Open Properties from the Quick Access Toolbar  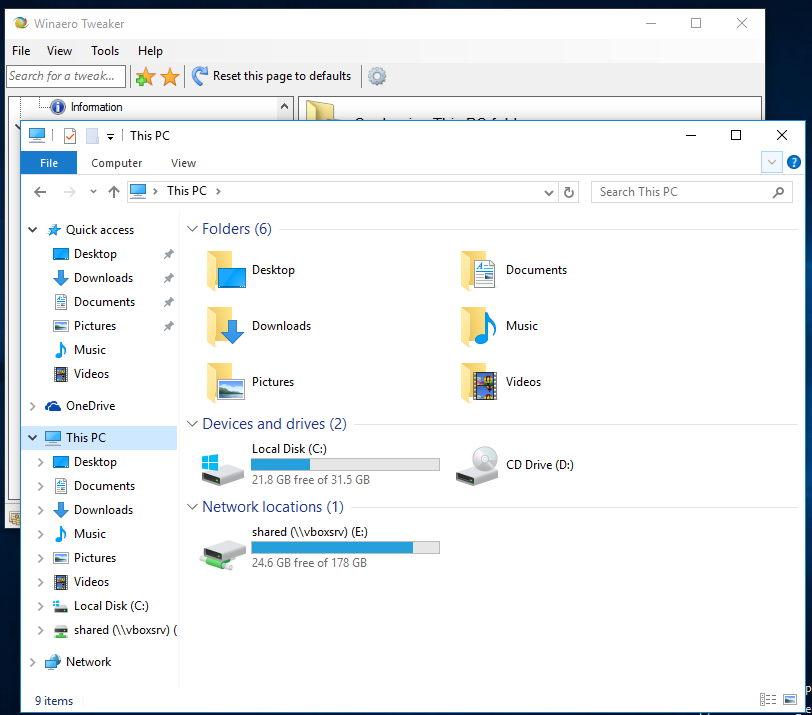click(x=68, y=135)
